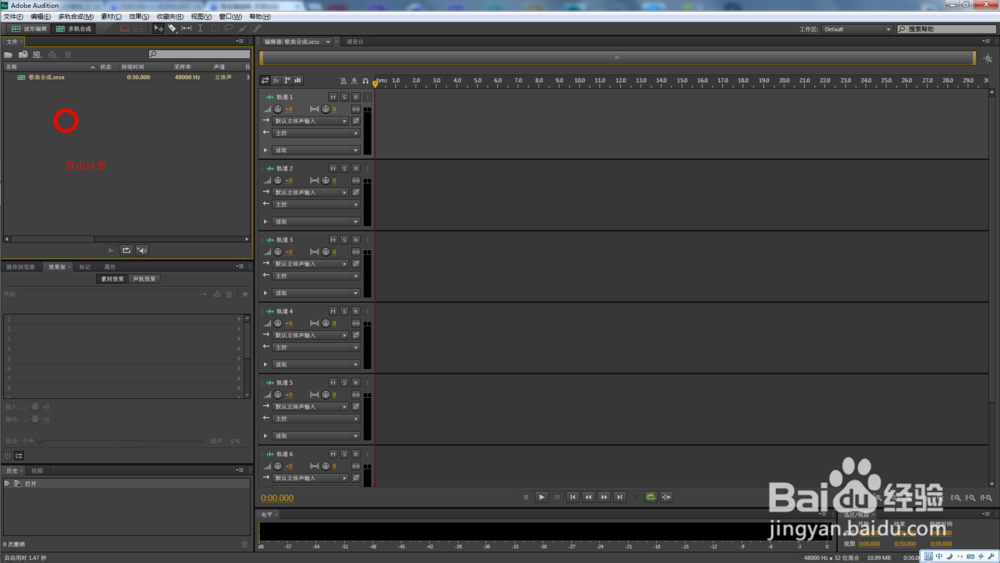Open the 效果(S) menu
Image resolution: width=1000 pixels, height=563 pixels.
click(138, 17)
